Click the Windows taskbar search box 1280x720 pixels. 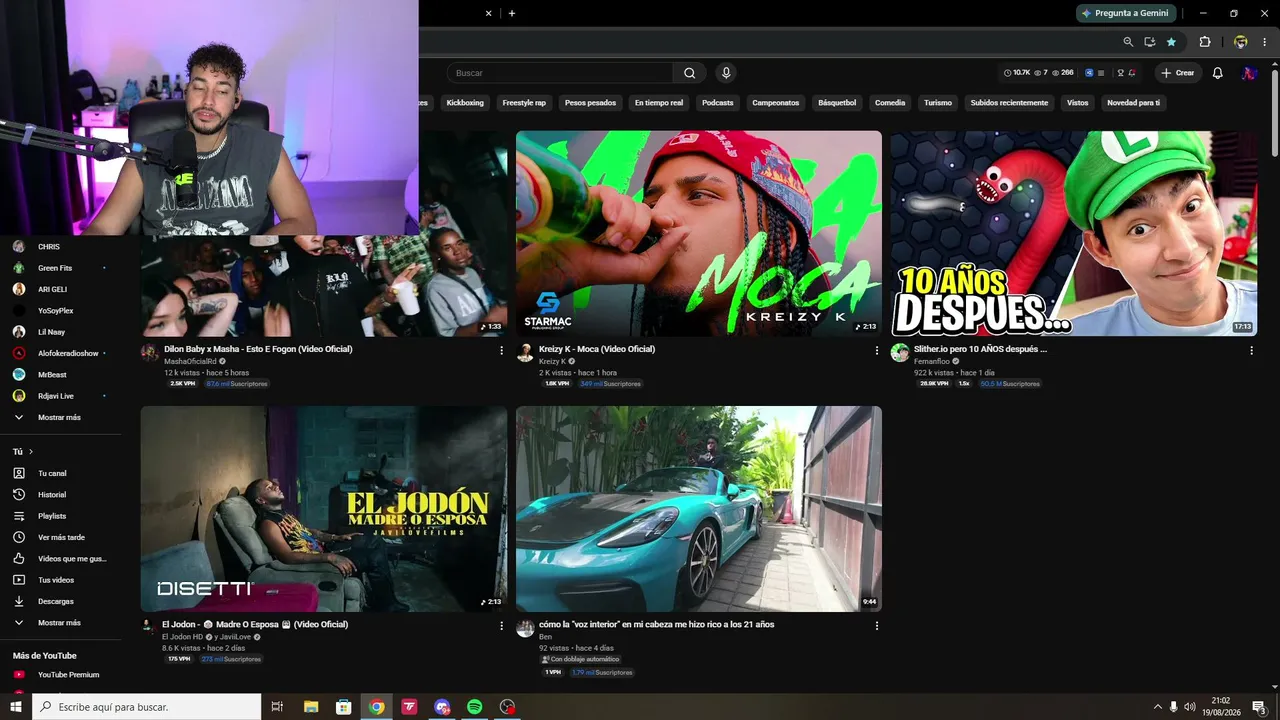click(x=146, y=707)
